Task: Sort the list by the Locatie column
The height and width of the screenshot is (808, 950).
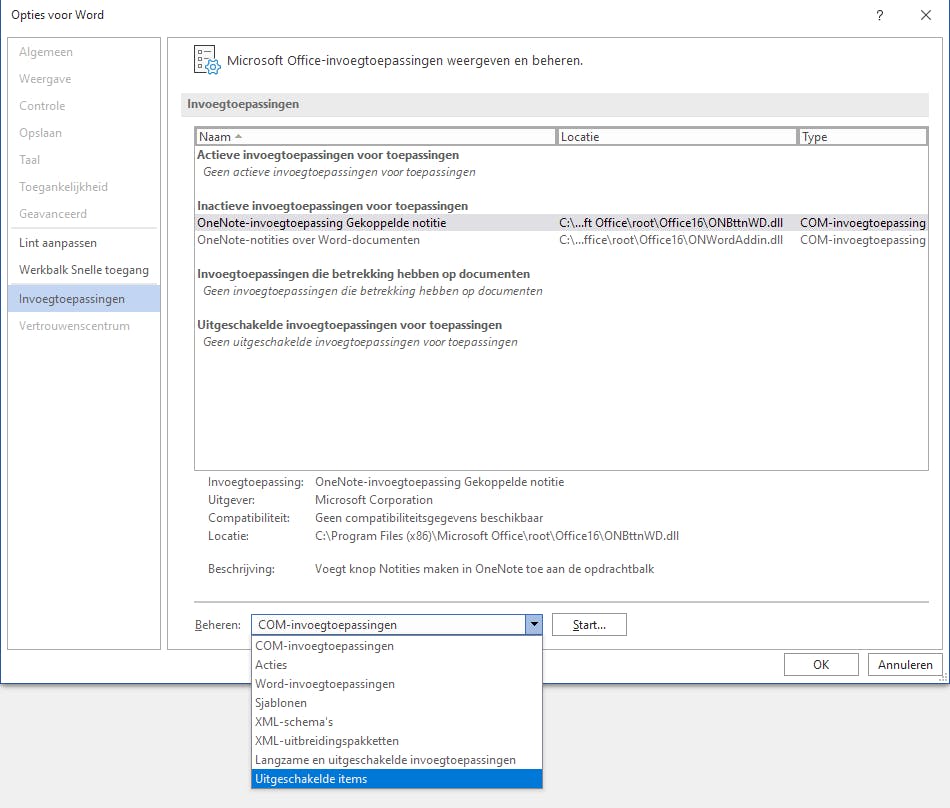Action: [x=676, y=137]
